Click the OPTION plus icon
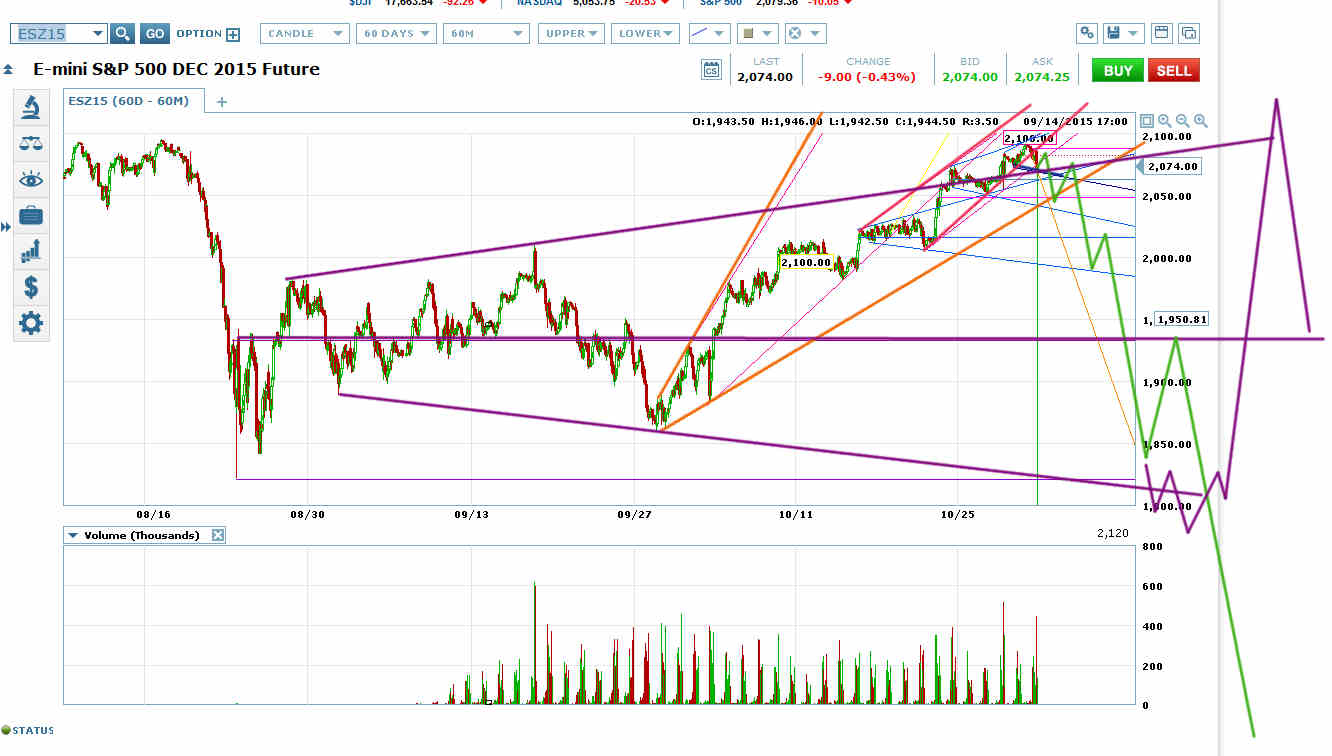 pyautogui.click(x=233, y=34)
